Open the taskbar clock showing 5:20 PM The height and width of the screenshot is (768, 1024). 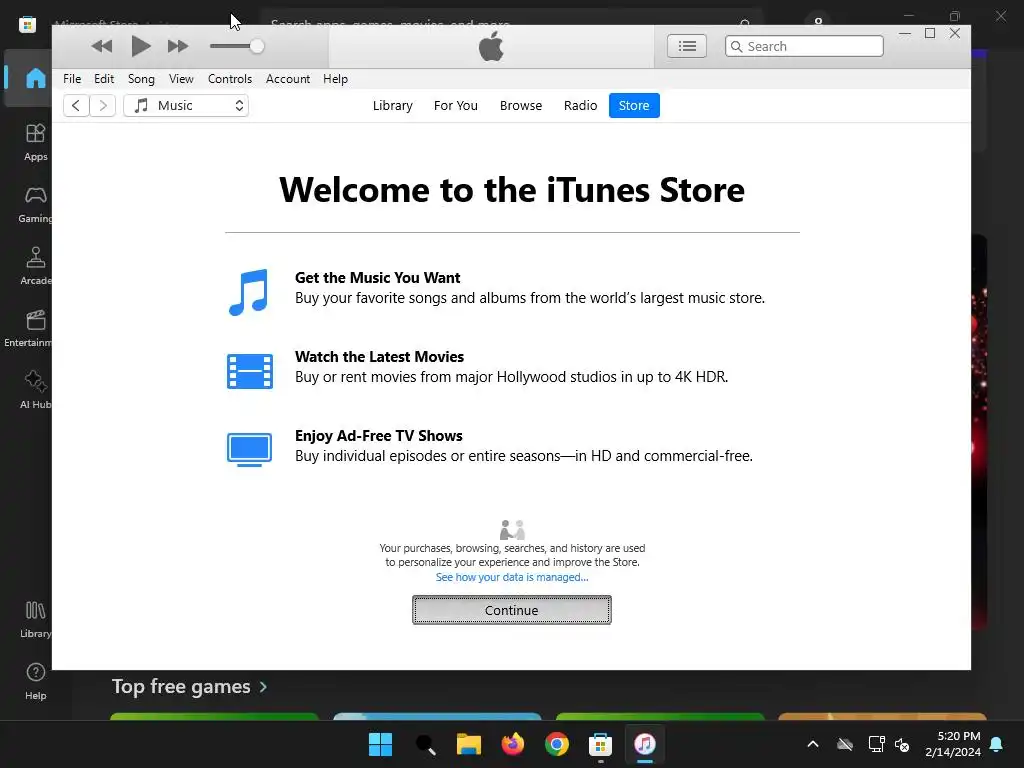953,744
